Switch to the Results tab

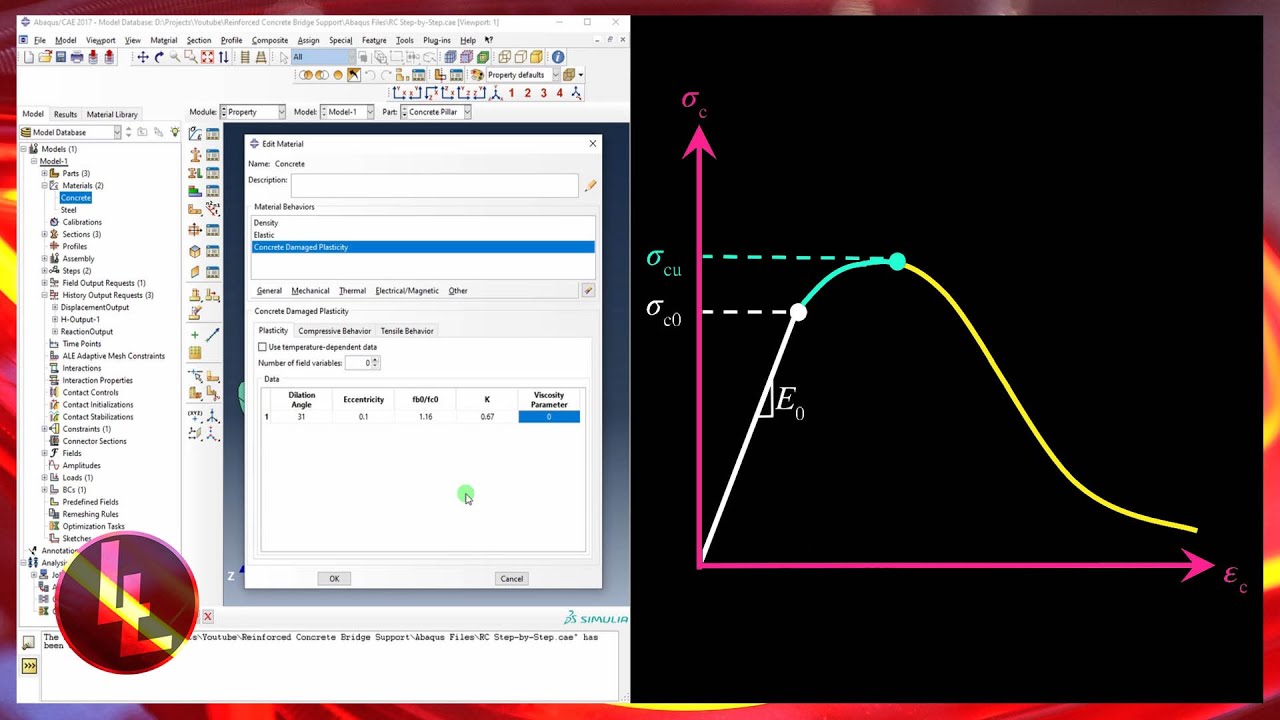click(x=65, y=114)
